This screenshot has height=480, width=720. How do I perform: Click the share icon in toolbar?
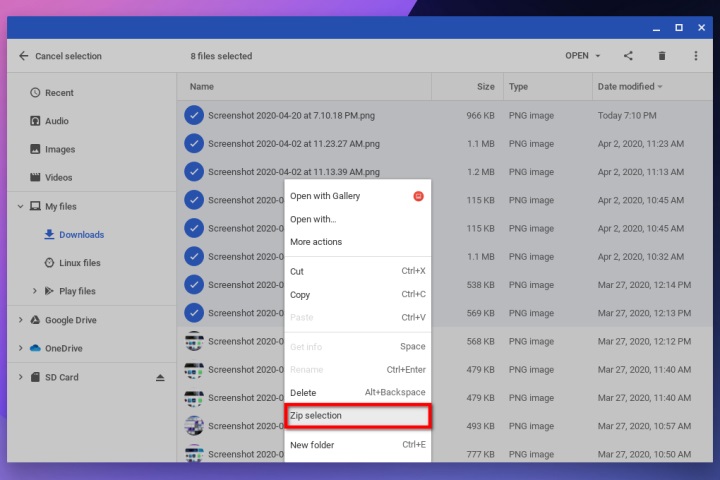click(x=628, y=56)
